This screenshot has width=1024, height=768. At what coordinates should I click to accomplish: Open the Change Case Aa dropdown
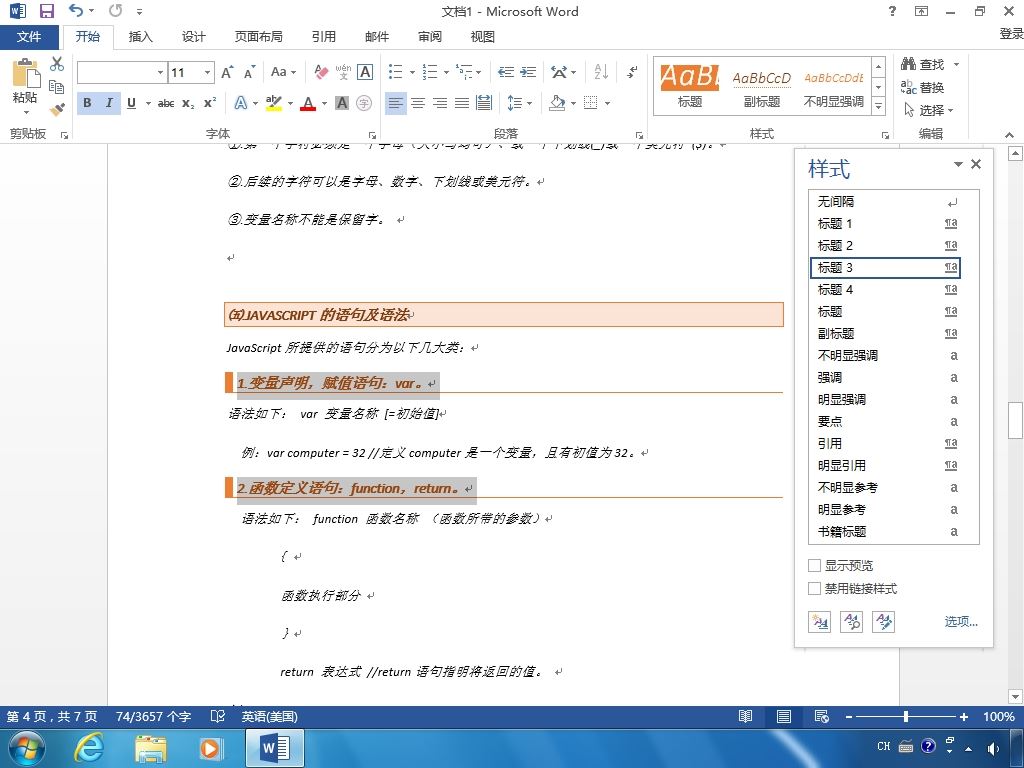tap(283, 72)
